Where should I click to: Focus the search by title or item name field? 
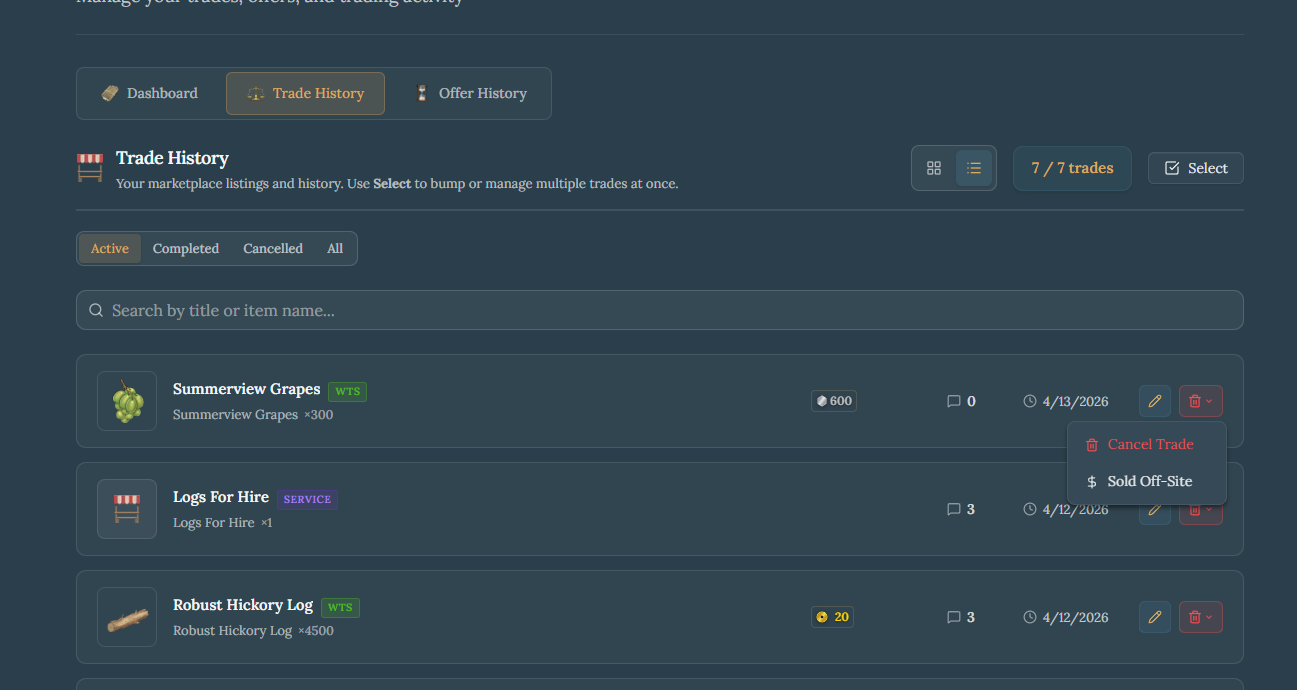(660, 310)
